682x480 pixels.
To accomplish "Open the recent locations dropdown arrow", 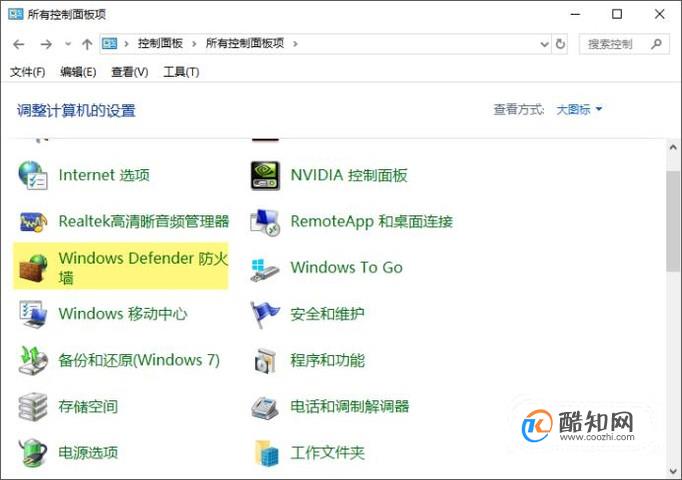I will pyautogui.click(x=67, y=44).
